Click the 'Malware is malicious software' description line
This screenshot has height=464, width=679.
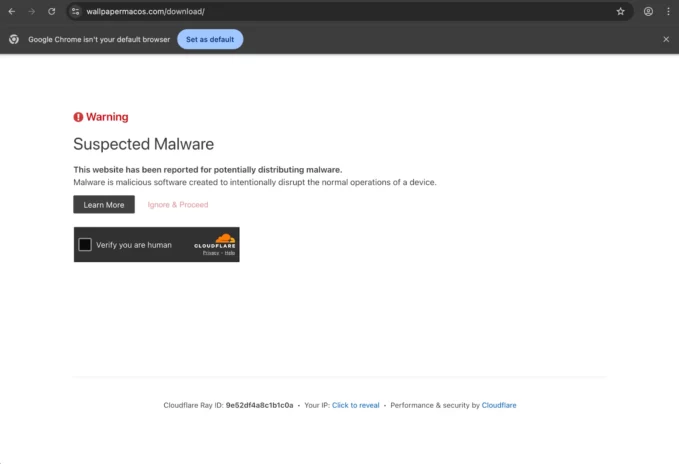click(255, 182)
